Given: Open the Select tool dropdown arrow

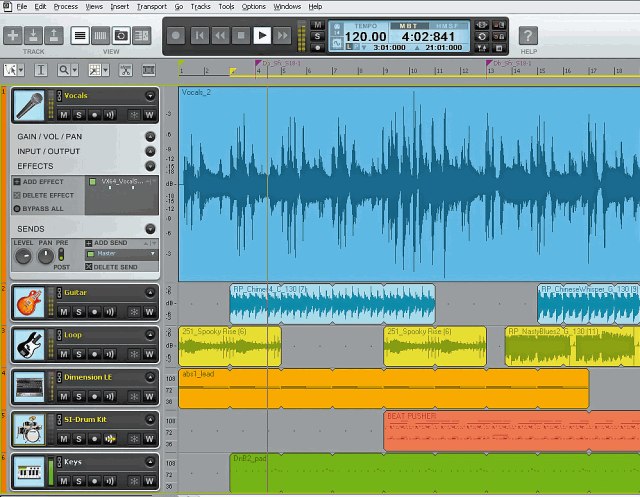Looking at the screenshot, I should (x=21, y=71).
